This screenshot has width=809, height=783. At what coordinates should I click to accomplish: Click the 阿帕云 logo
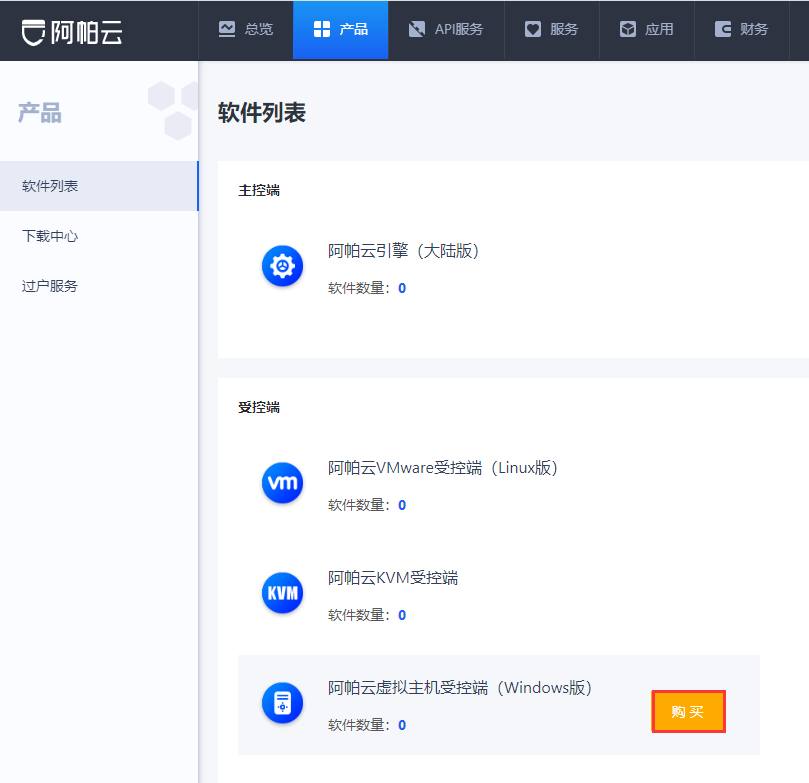[x=72, y=32]
